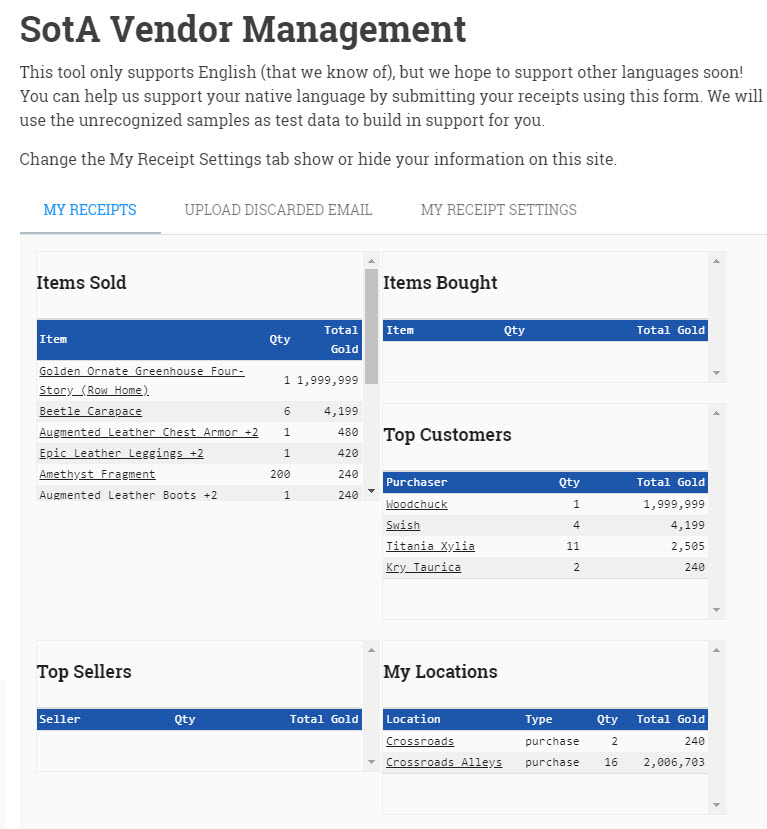Click the Items Sold scrollbar thumb
The image size is (767, 829).
[x=371, y=326]
